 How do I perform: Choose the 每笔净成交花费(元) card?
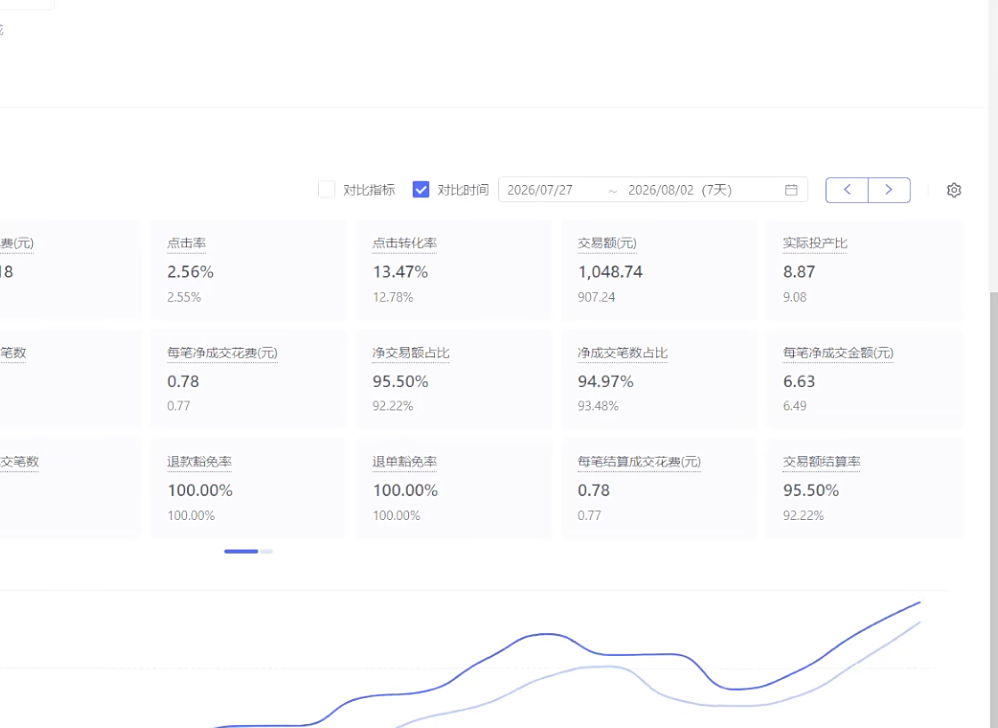point(248,379)
